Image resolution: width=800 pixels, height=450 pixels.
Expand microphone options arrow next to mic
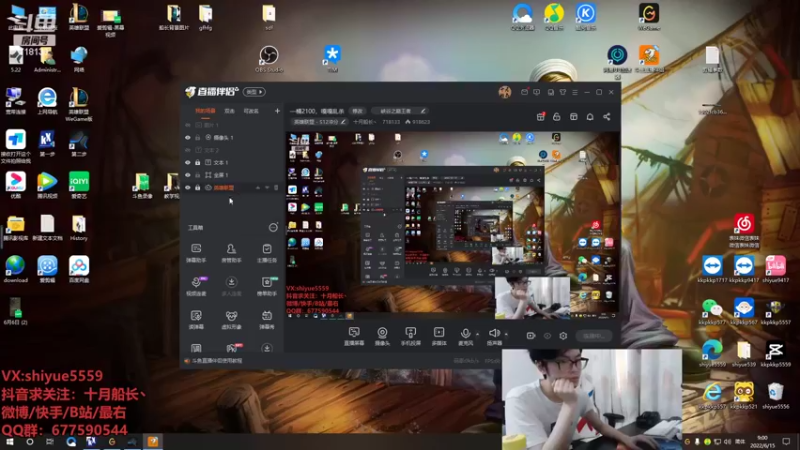click(478, 334)
